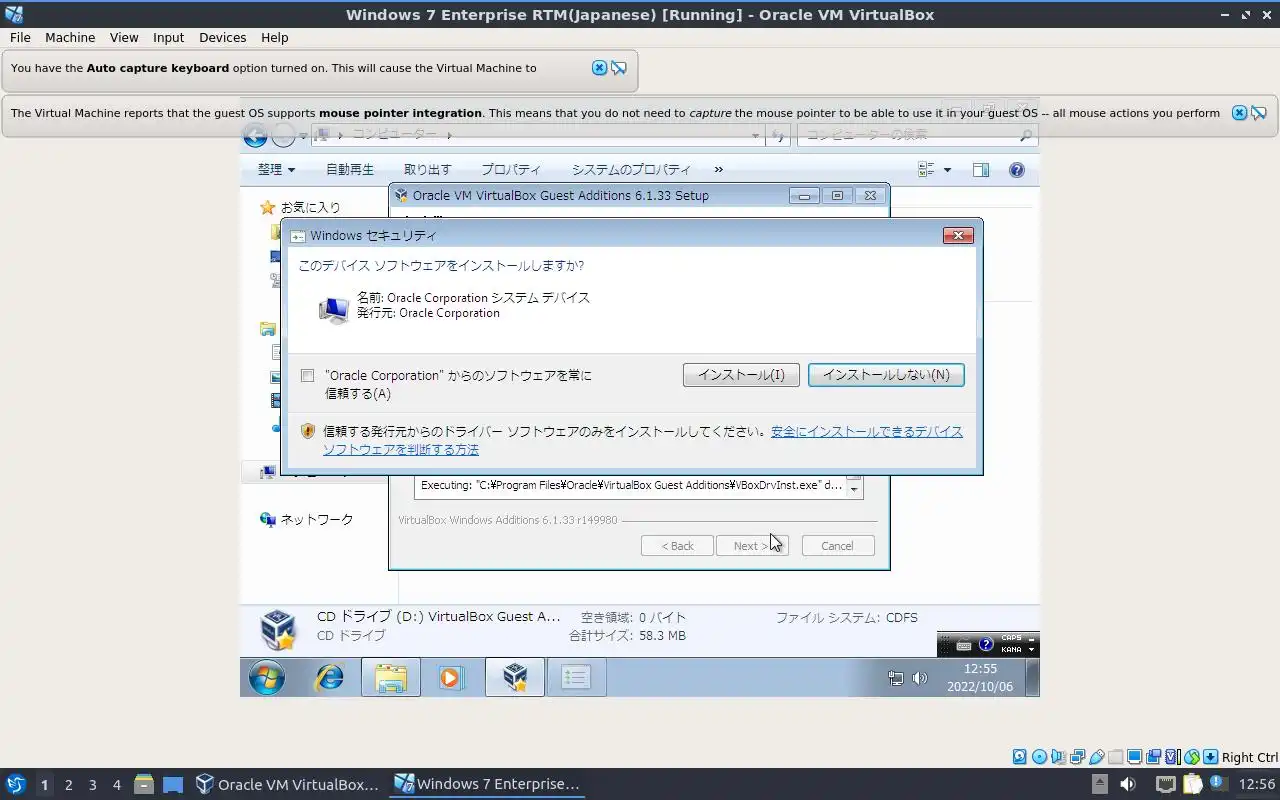This screenshot has height=800, width=1280.
Task: Dismiss the Auto capture keyboard notification
Action: coord(599,68)
